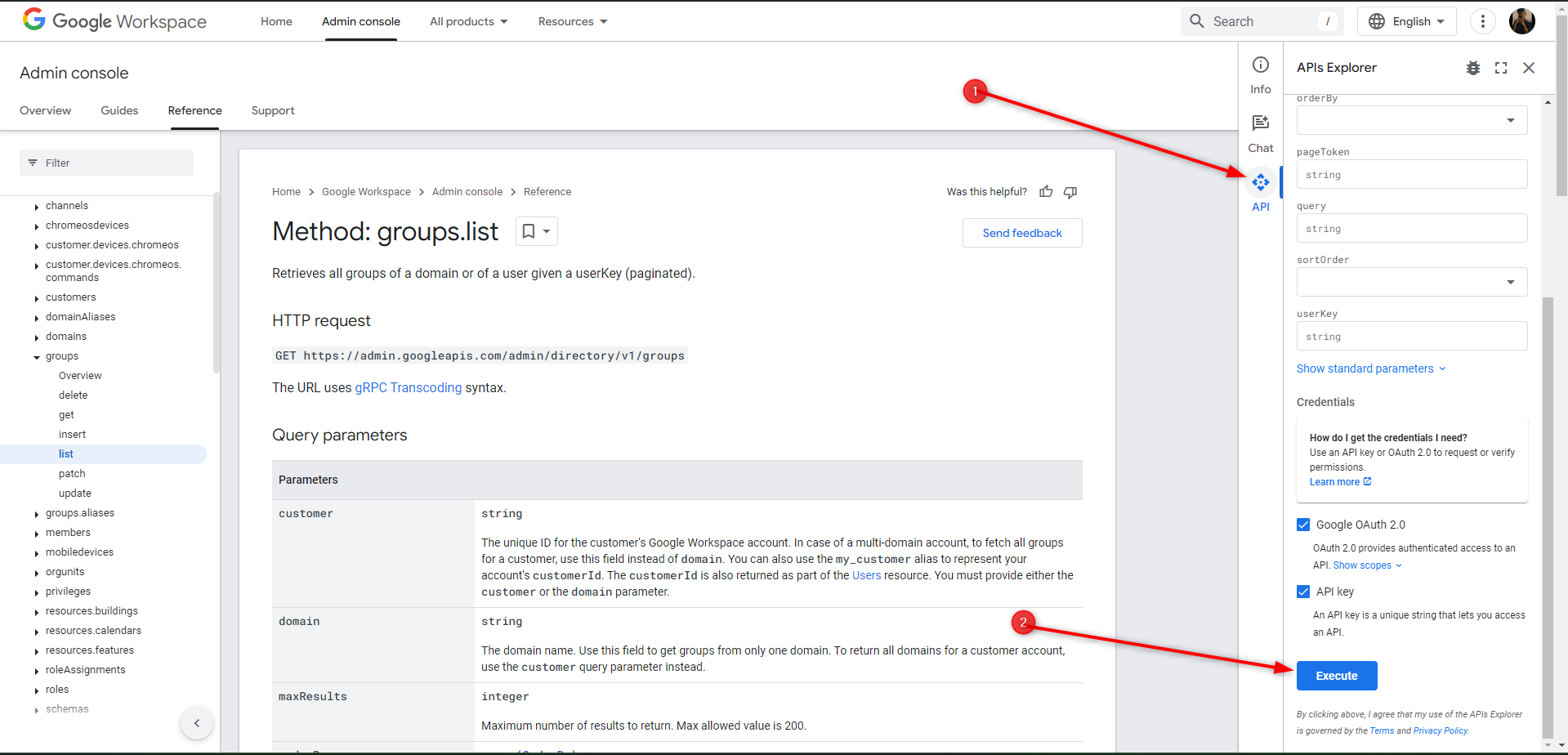The width and height of the screenshot is (1568, 755).
Task: Open the update method under groups
Action: tap(75, 494)
